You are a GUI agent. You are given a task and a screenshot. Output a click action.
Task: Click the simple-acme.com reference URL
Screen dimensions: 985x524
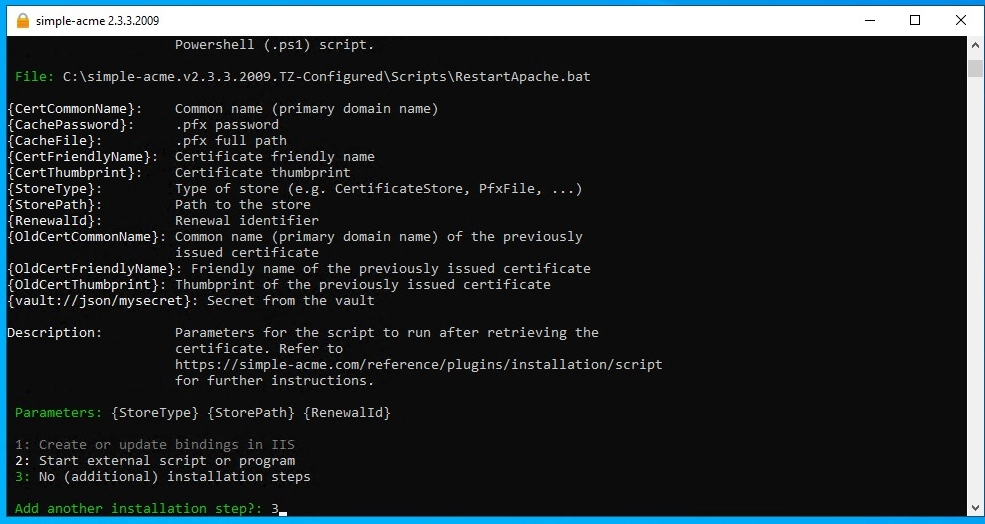418,365
